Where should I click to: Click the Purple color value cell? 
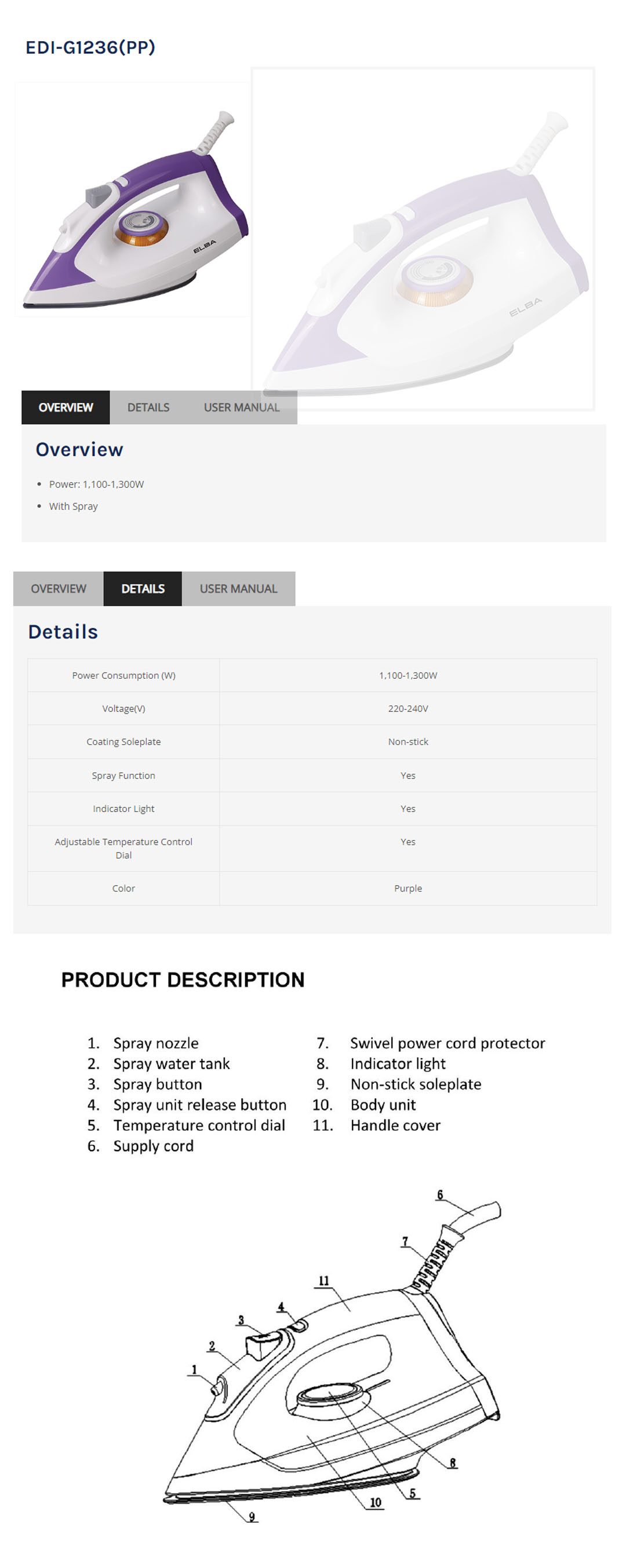408,888
